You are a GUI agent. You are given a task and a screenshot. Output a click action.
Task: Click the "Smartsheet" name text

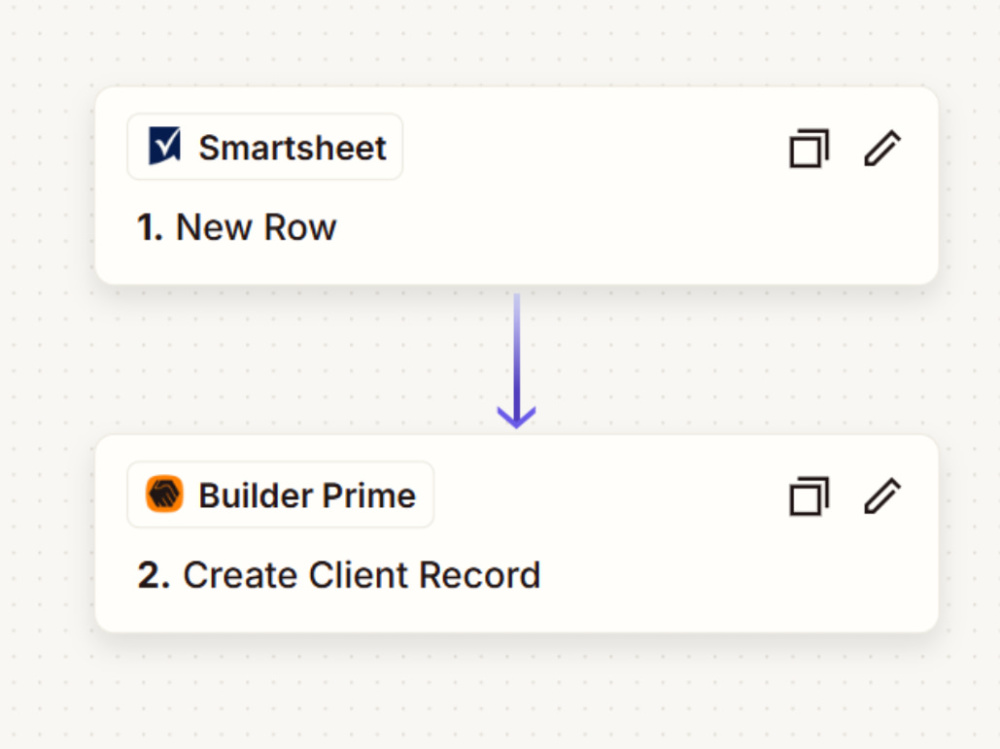(x=293, y=148)
